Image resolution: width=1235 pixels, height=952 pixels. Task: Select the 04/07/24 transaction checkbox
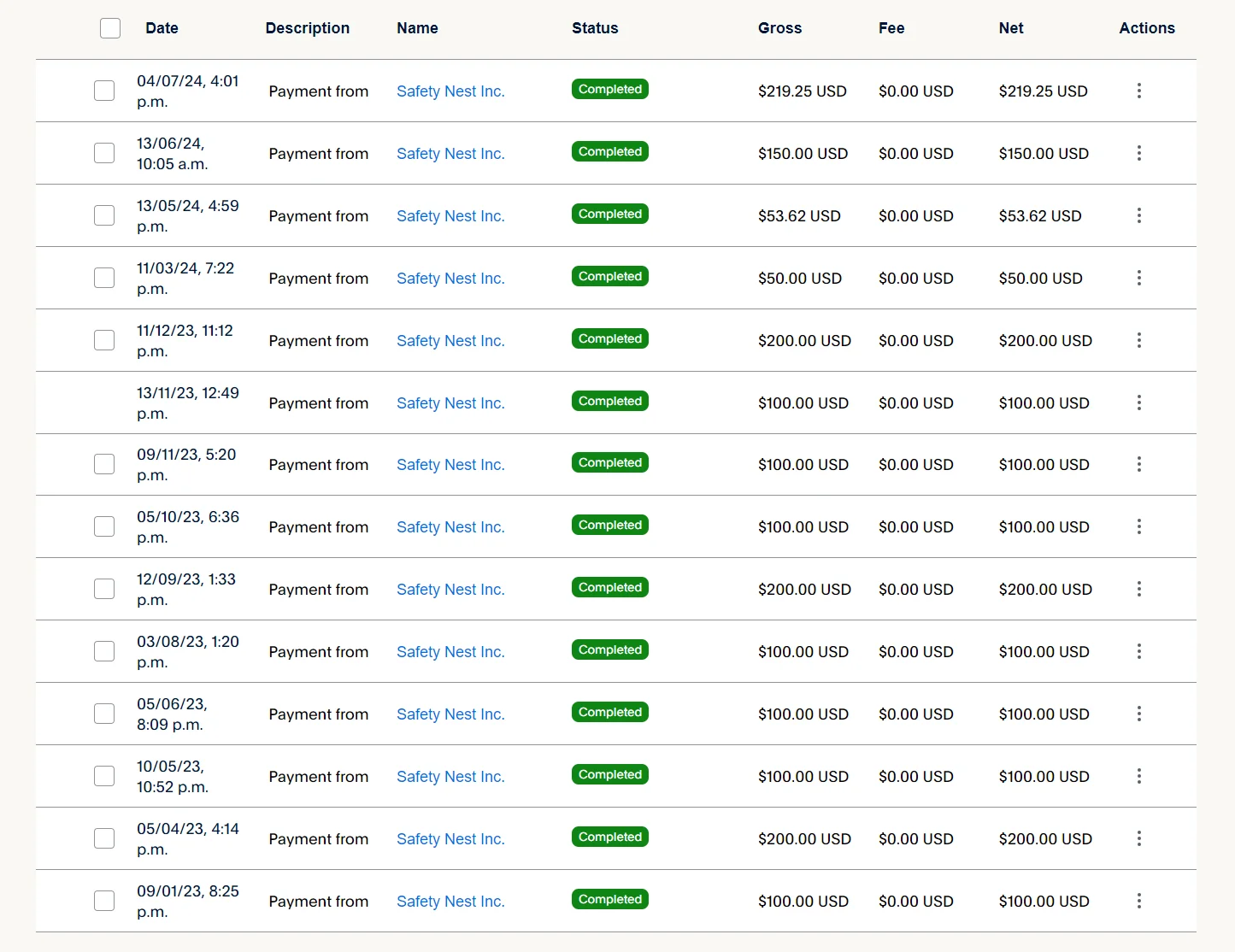point(104,91)
